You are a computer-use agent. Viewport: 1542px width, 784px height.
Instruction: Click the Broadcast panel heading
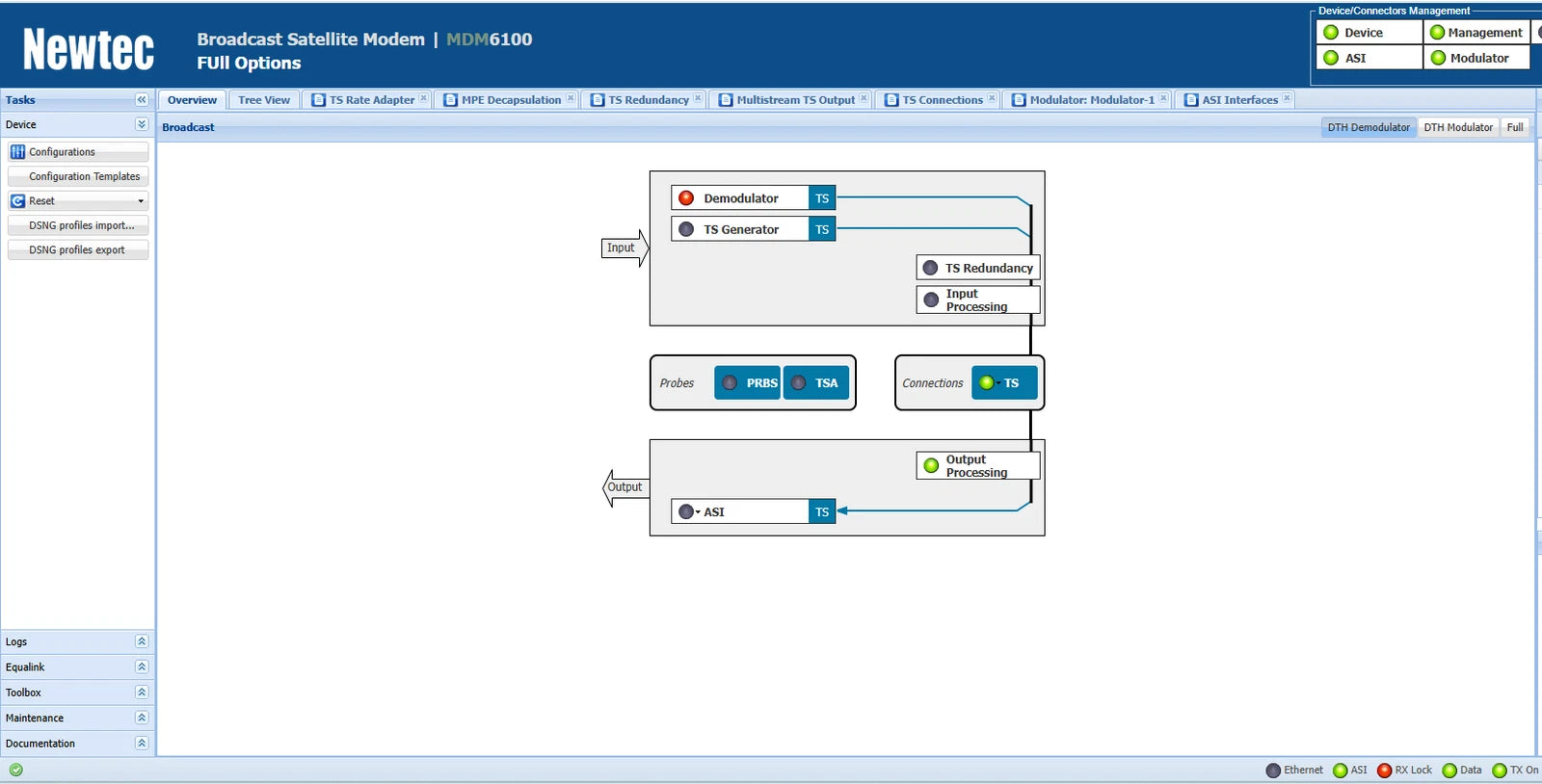(x=188, y=127)
